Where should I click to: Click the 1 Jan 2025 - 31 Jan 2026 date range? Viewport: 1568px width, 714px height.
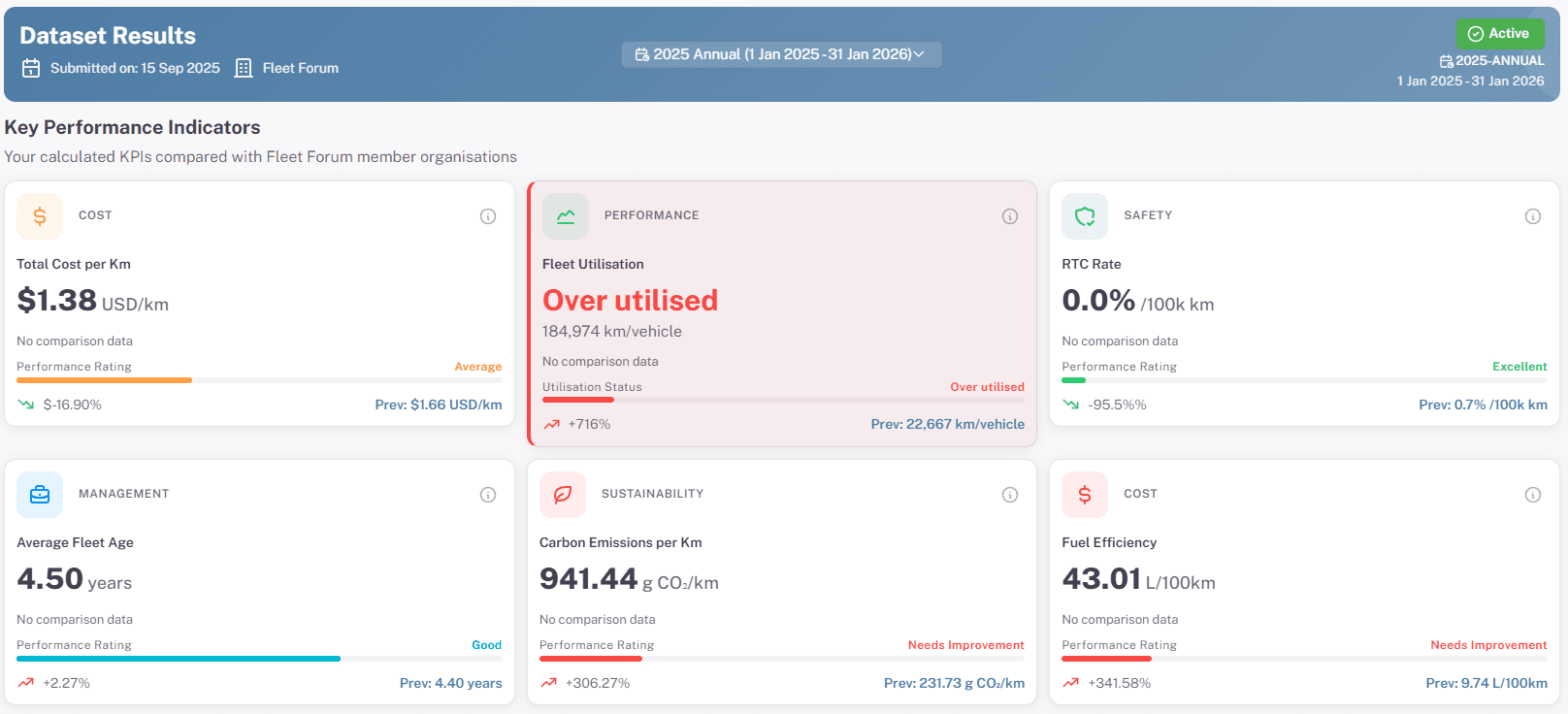click(1471, 81)
